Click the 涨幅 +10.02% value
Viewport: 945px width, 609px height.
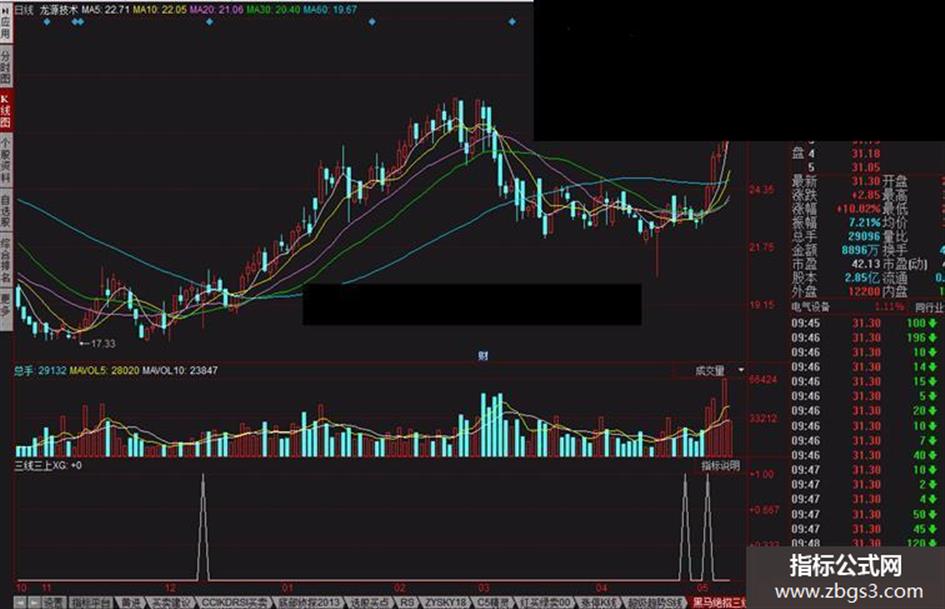coord(858,209)
